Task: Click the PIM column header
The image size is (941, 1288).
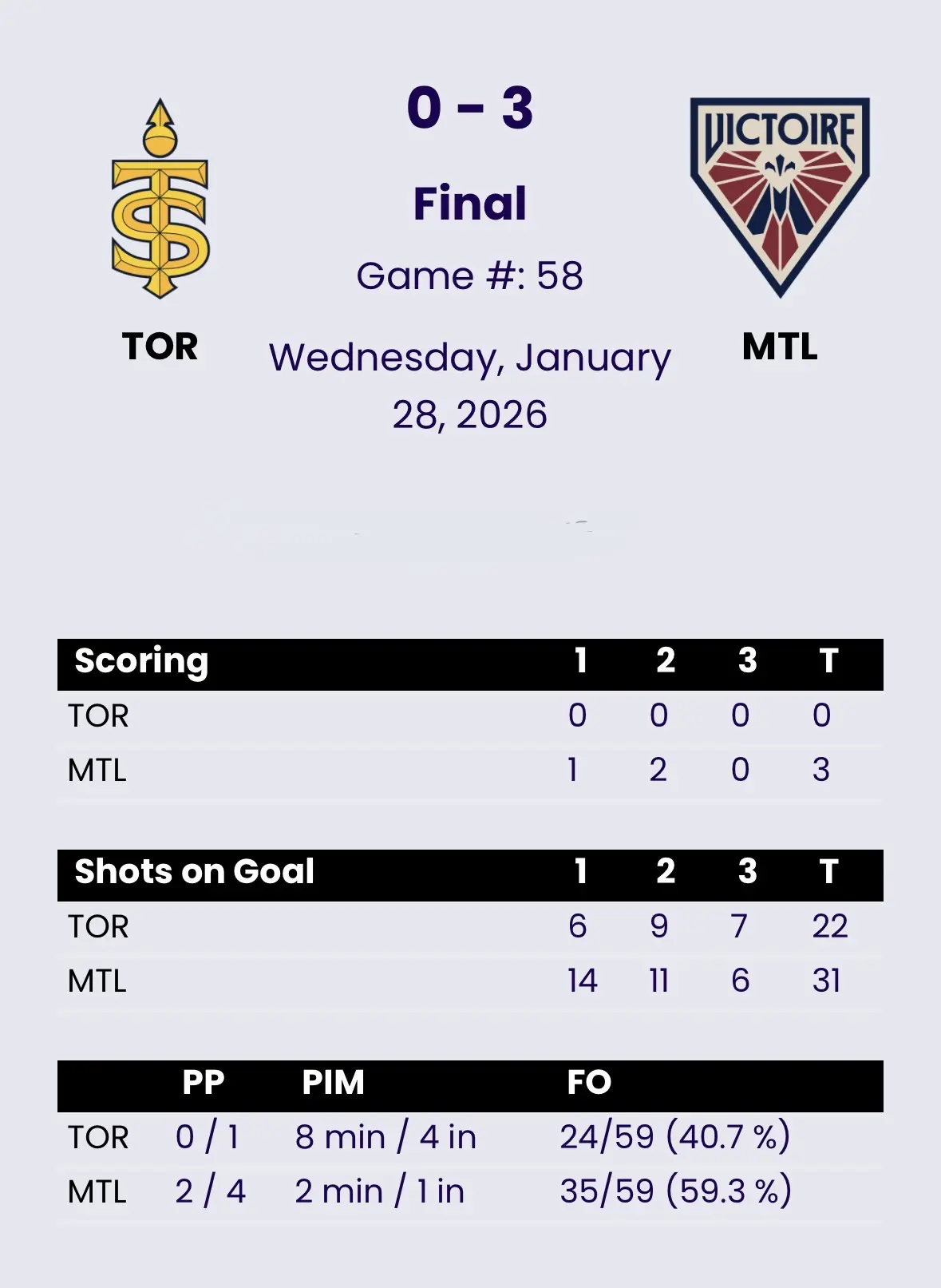Action: [x=333, y=1083]
